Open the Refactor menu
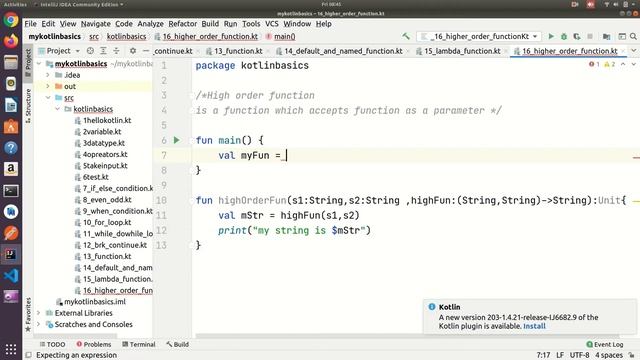This screenshot has height=360, width=640. click(x=182, y=24)
